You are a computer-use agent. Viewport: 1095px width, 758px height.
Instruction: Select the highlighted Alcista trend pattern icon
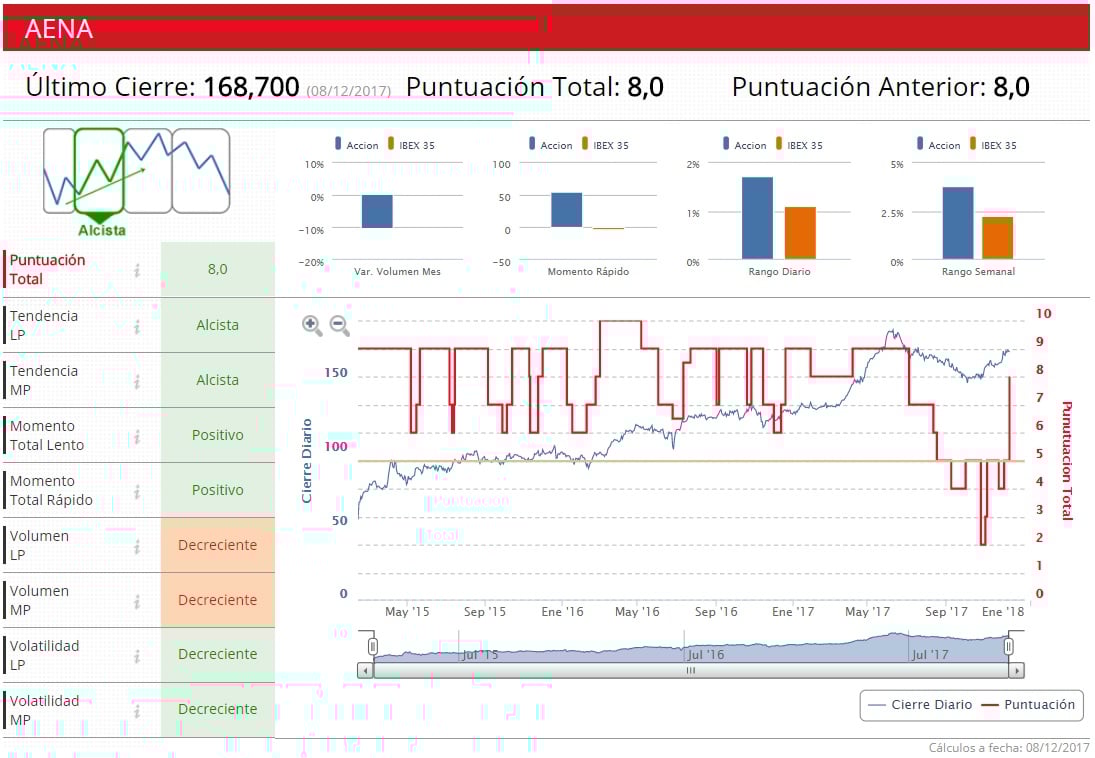[x=99, y=171]
